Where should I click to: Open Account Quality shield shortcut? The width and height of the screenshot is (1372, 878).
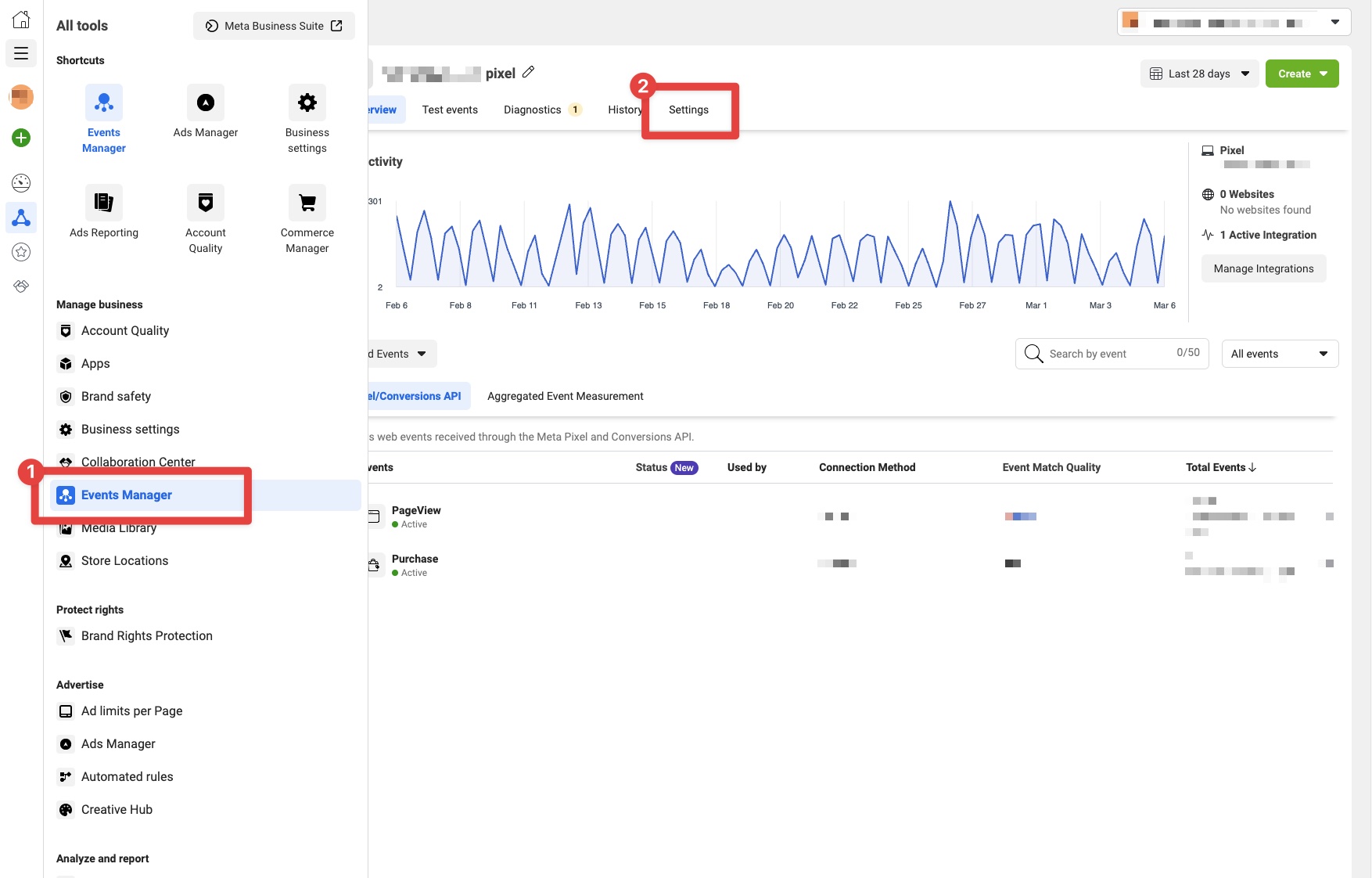click(x=205, y=203)
